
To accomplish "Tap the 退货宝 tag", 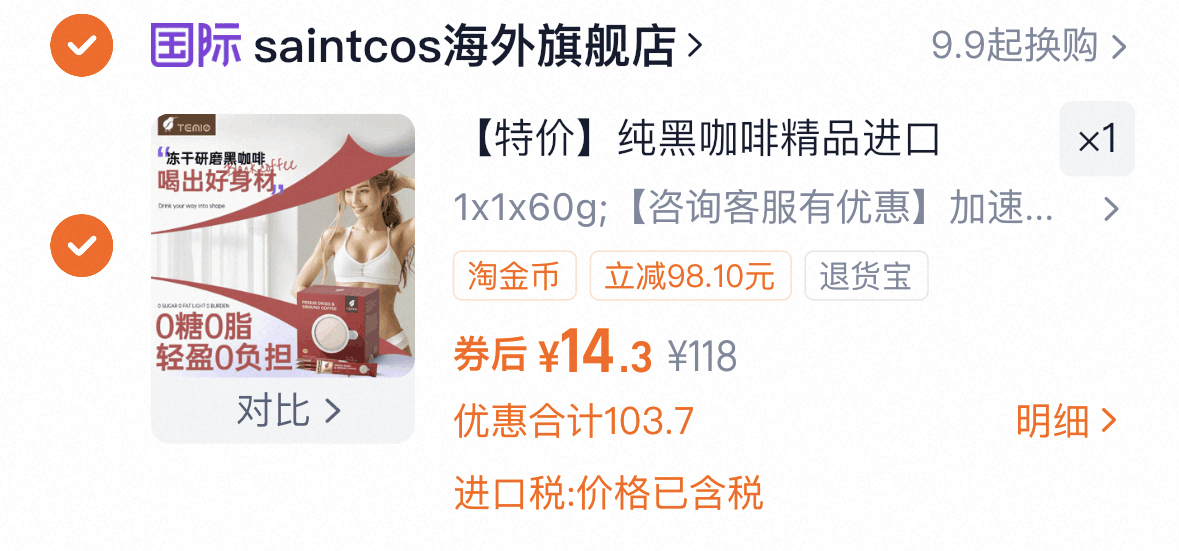I will (x=866, y=275).
